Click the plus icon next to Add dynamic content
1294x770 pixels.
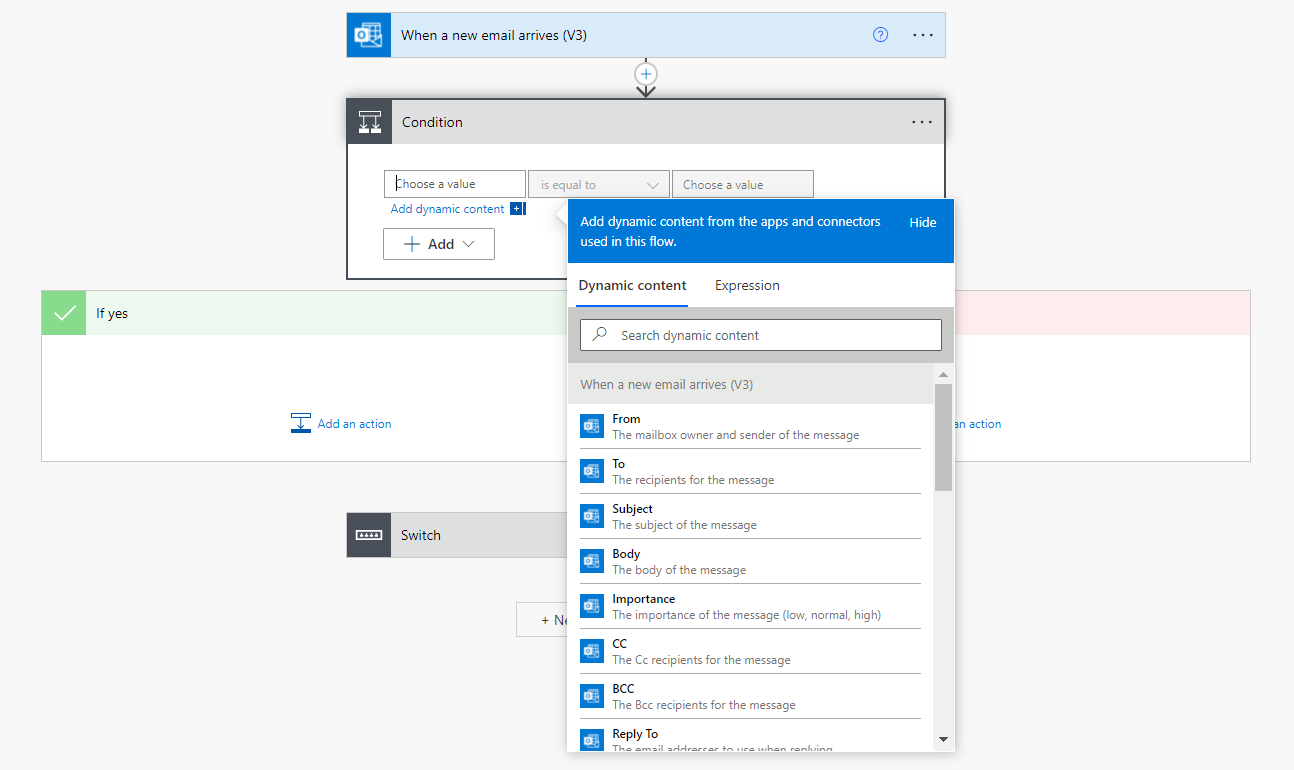pyautogui.click(x=517, y=208)
